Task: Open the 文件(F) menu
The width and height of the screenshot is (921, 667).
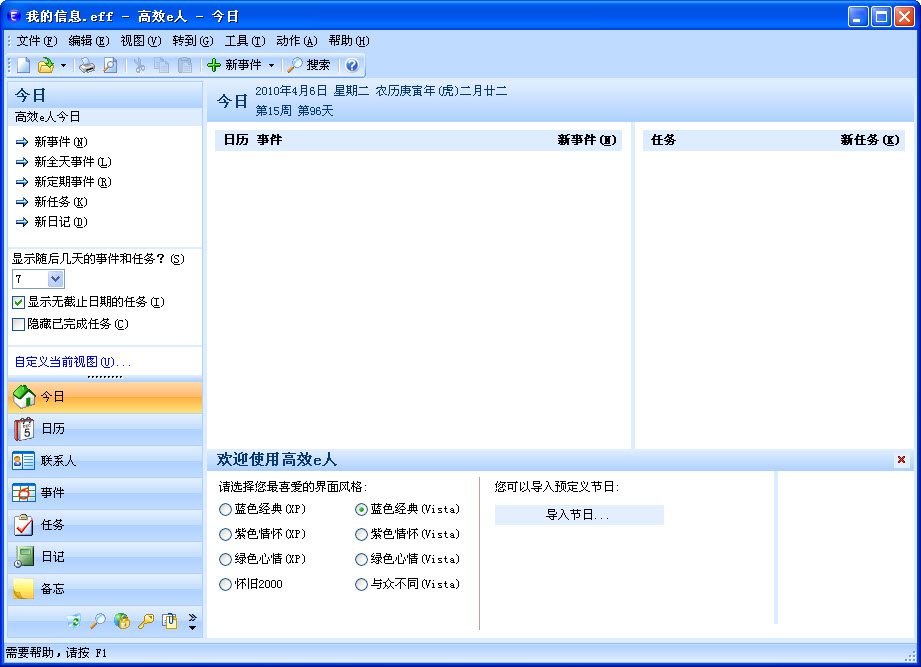Action: click(36, 41)
